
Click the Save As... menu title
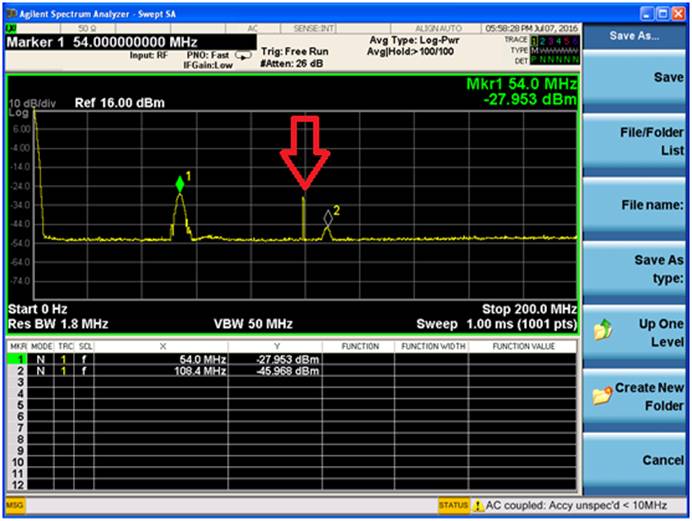pos(634,36)
